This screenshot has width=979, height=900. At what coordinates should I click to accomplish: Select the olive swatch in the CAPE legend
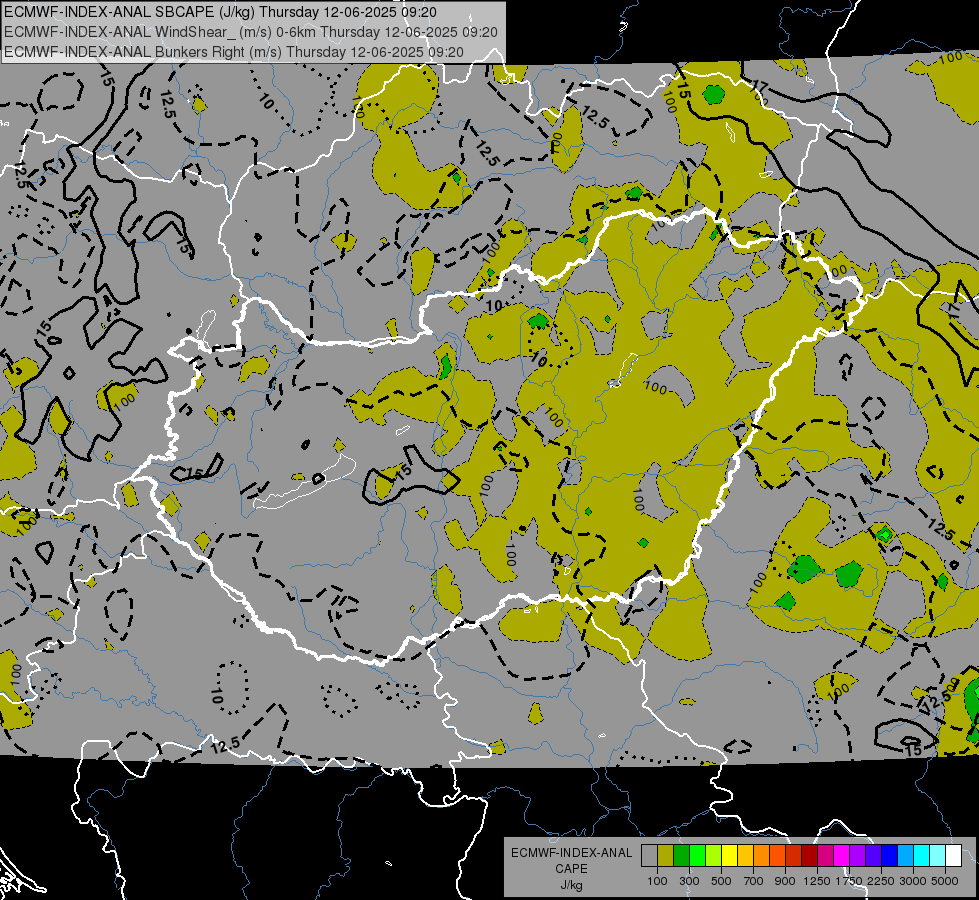[x=665, y=855]
